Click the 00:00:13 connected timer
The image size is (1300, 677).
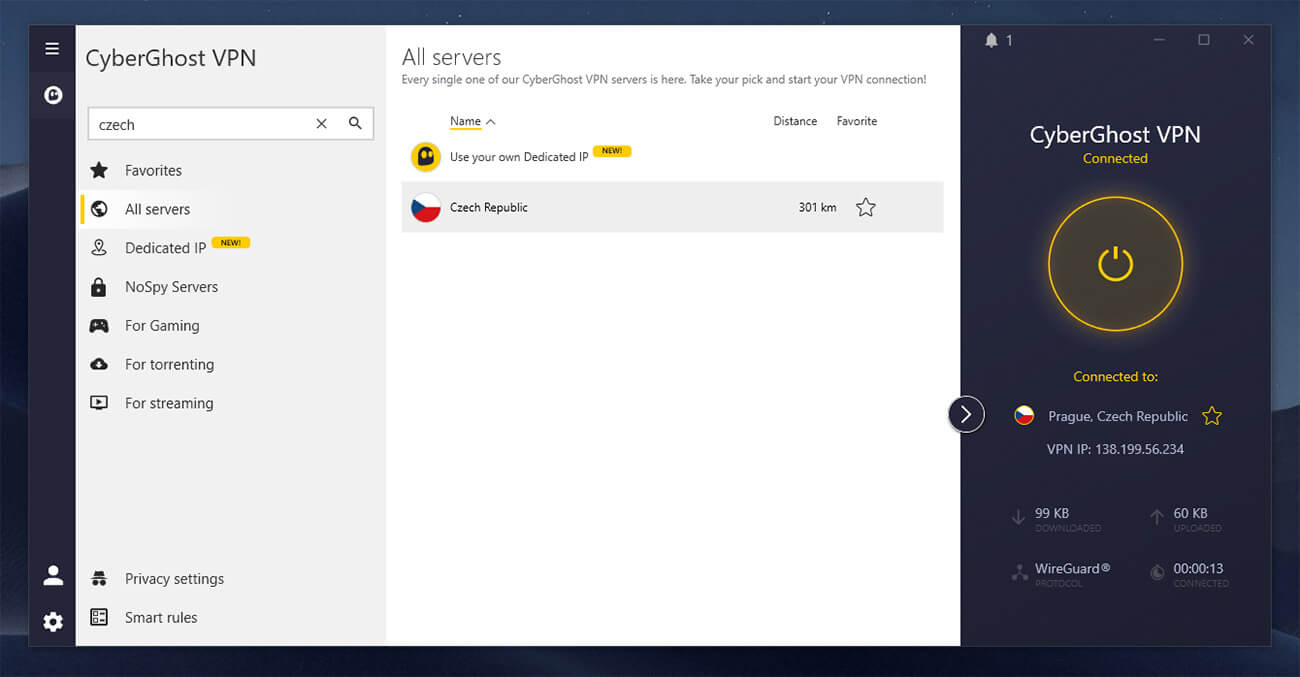(1198, 568)
